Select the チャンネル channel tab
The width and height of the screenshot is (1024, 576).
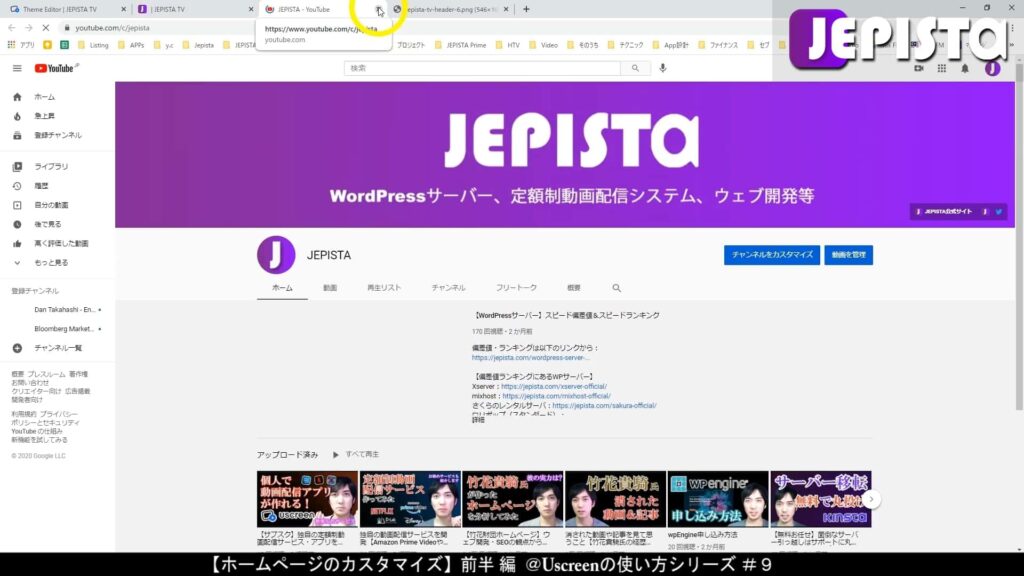pos(448,288)
